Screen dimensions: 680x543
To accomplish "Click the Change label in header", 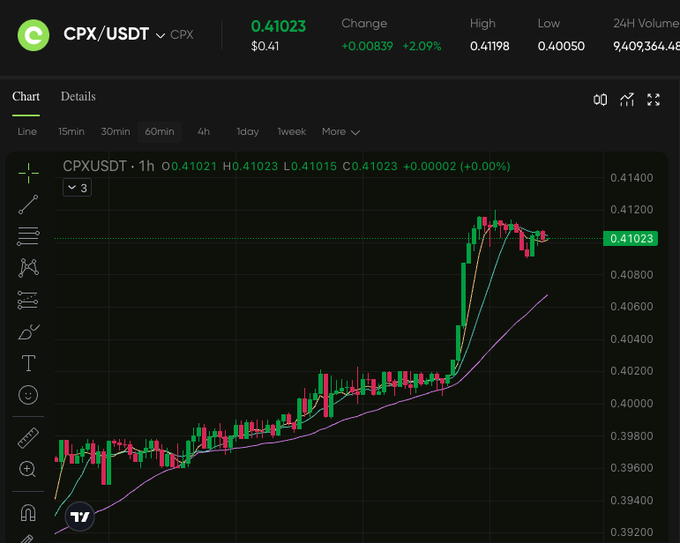I will coord(364,23).
